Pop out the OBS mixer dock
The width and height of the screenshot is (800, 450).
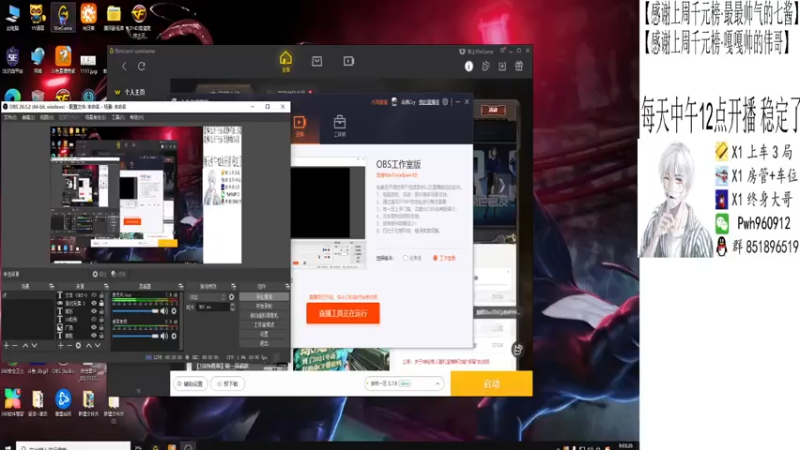(180, 286)
